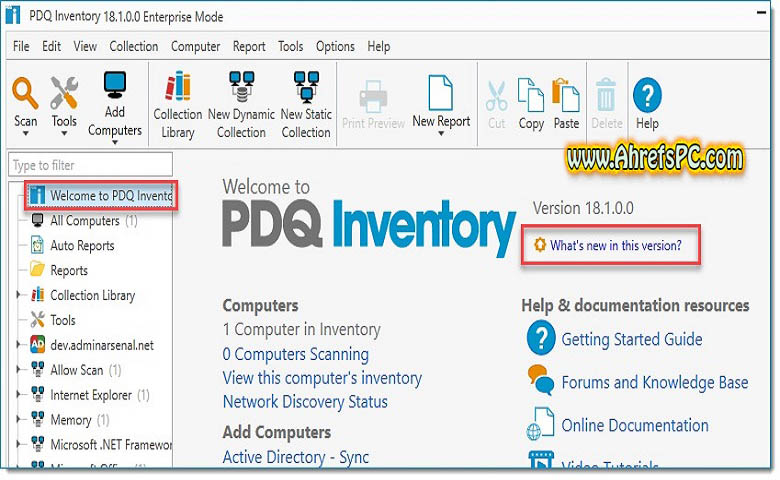
Task: Open the Options menu
Action: click(x=335, y=46)
